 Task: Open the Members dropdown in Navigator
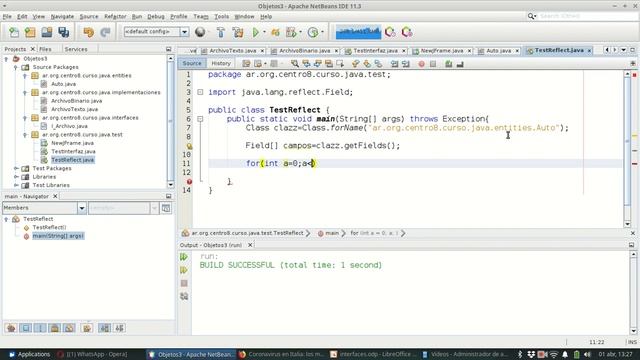[x=81, y=208]
